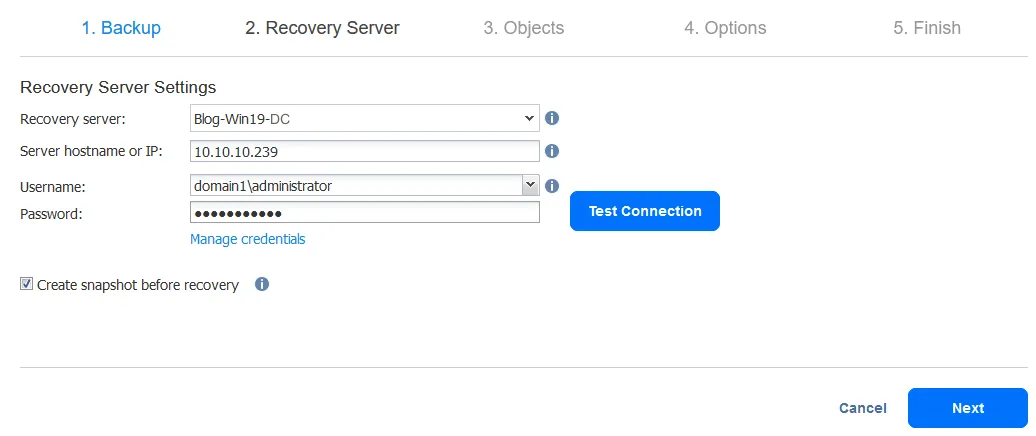Click info icon beside Server hostname field
The height and width of the screenshot is (436, 1036).
(x=551, y=151)
